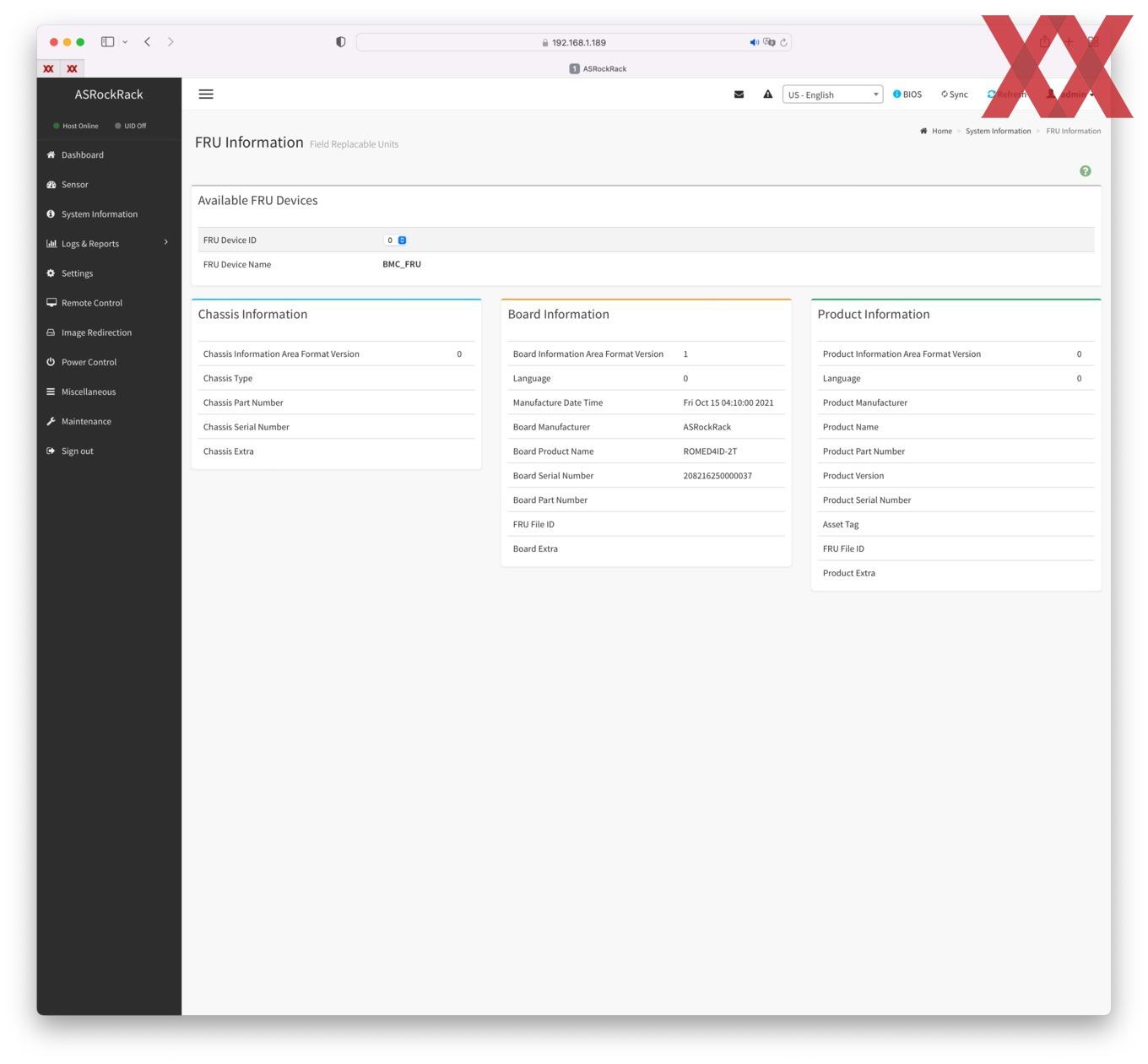This screenshot has height=1064, width=1148.
Task: Click the Miscellaneous list icon
Action: pos(51,392)
